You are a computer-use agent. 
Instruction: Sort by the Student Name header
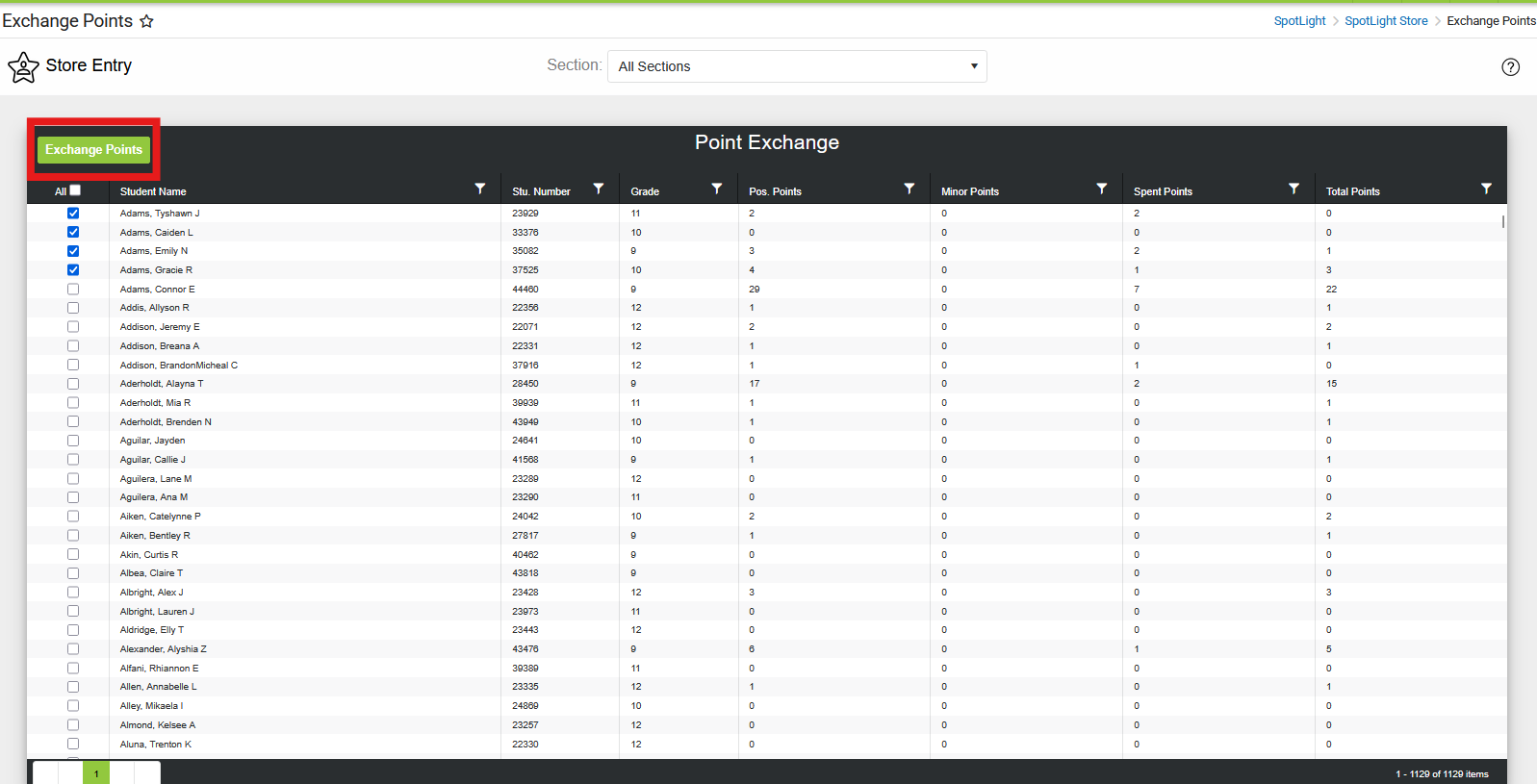(153, 191)
